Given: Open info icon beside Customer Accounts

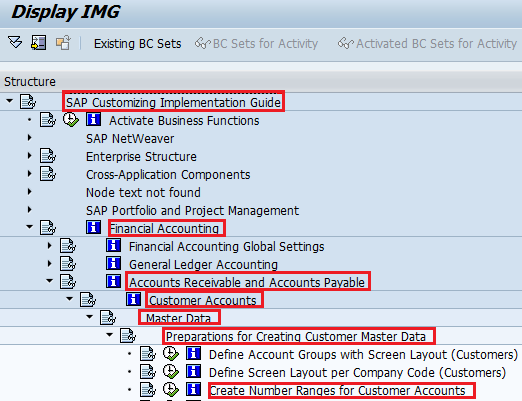Looking at the screenshot, I should pos(134,299).
